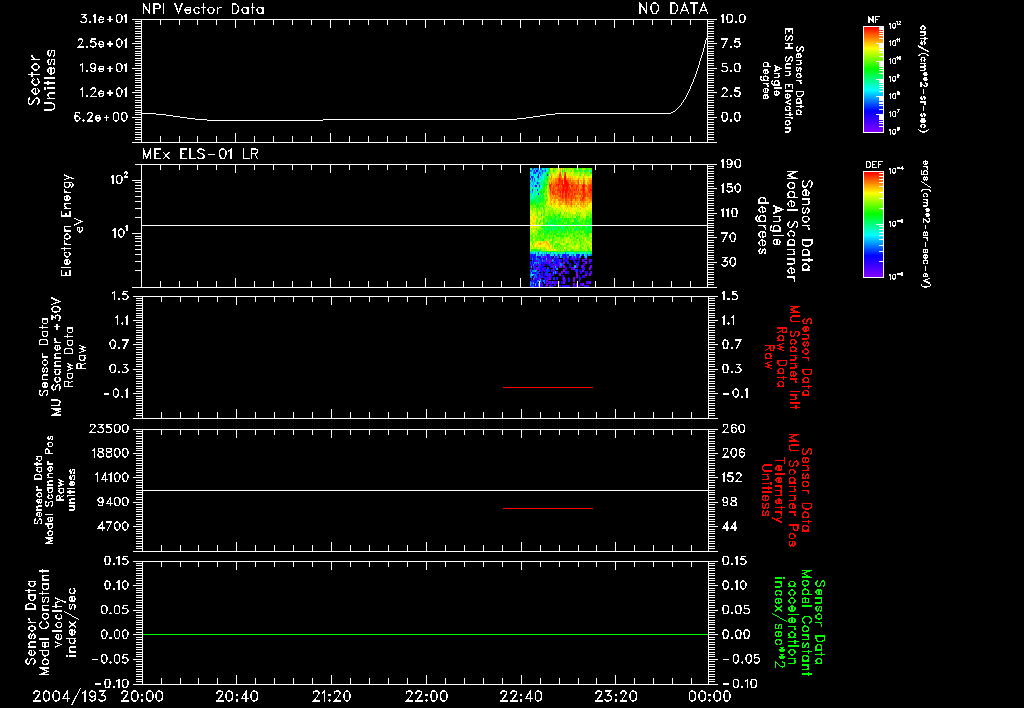Click the 'MEx ELS-01 LR' panel title
Viewport: 1024px width, 708px height.
point(200,154)
